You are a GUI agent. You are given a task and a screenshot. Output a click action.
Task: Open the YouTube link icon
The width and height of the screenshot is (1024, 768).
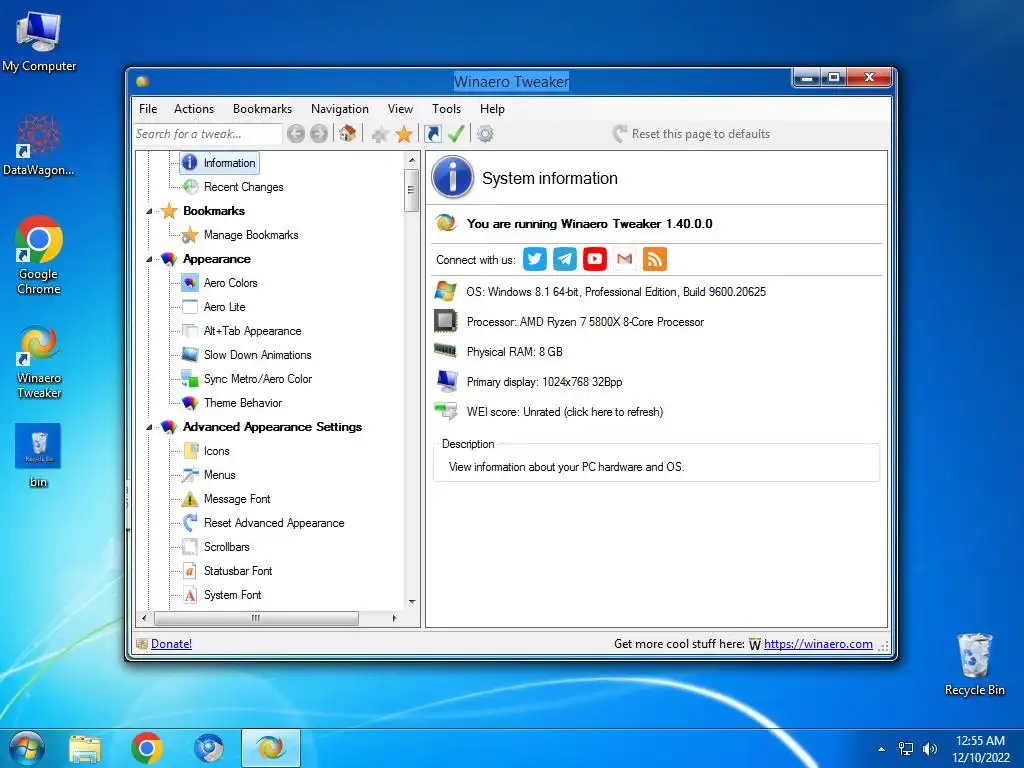[x=595, y=259]
